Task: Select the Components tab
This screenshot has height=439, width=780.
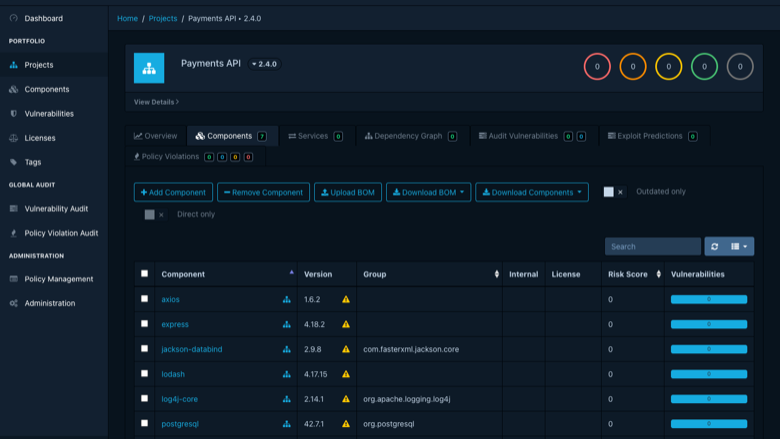Action: click(x=232, y=136)
